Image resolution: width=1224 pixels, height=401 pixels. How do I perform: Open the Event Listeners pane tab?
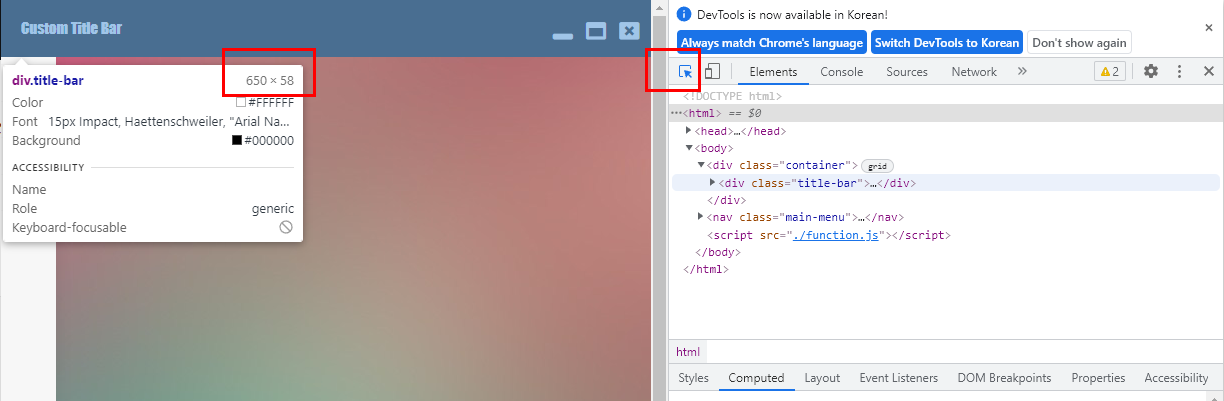[898, 378]
